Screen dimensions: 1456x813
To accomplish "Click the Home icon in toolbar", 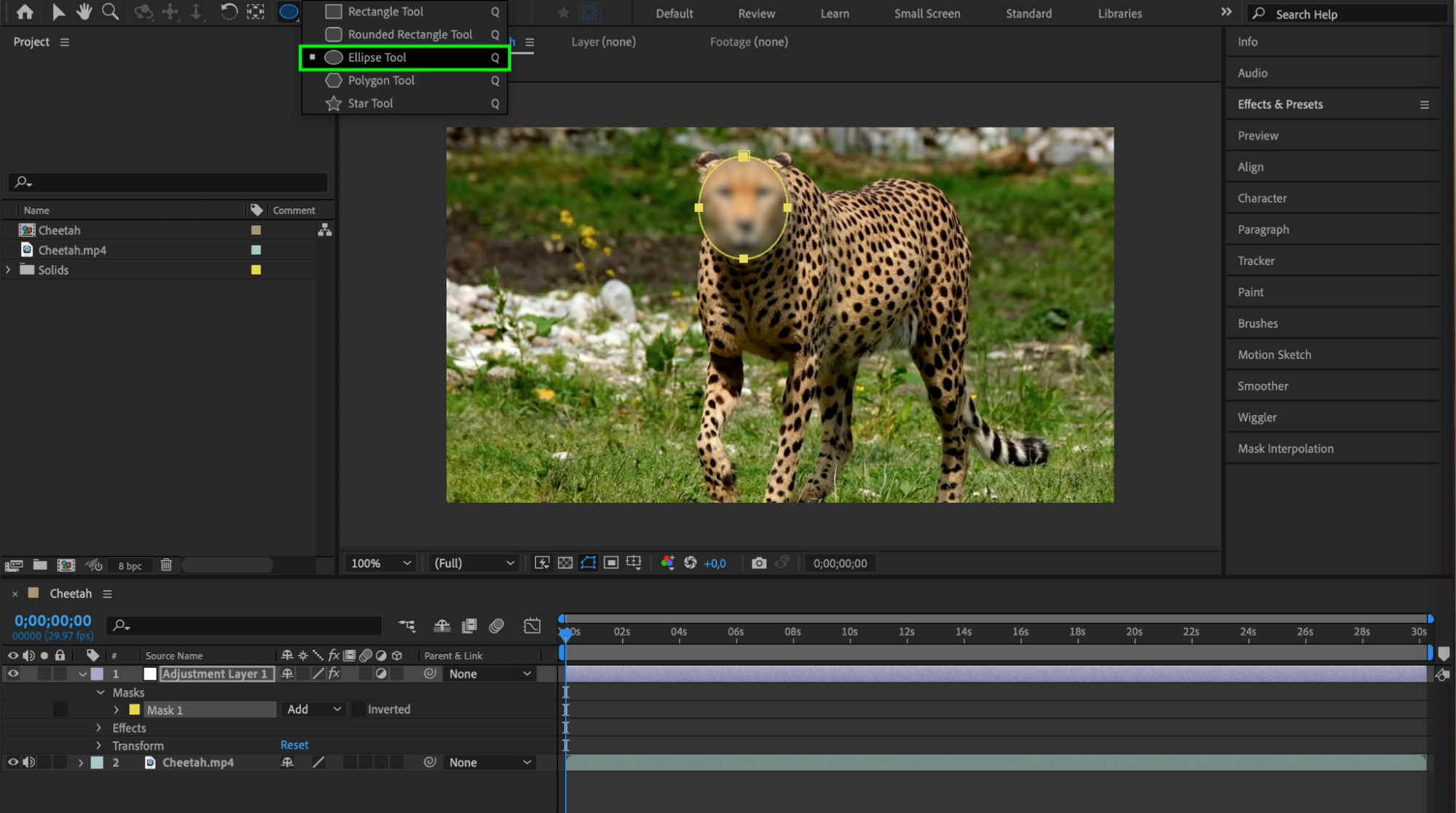I will [x=25, y=12].
